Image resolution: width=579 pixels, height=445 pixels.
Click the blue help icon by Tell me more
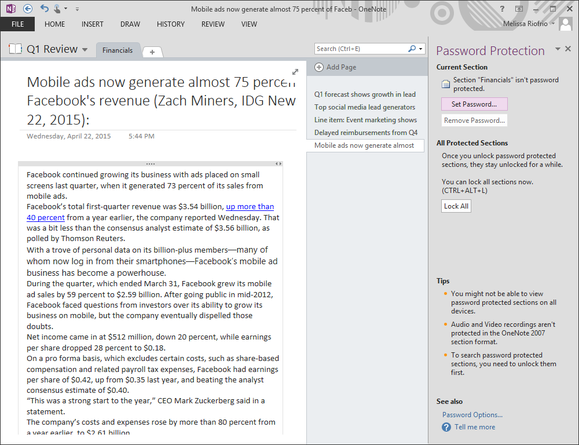click(x=446, y=427)
